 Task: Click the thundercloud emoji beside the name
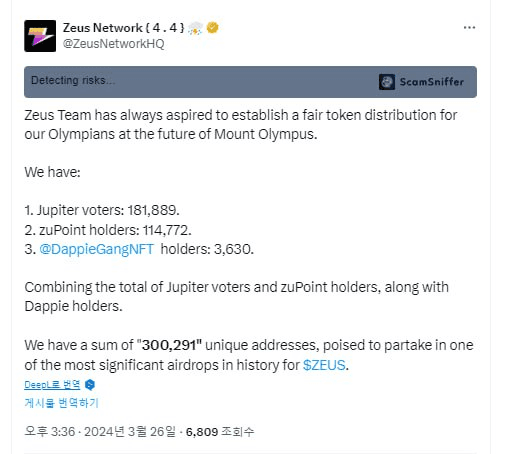pyautogui.click(x=195, y=28)
